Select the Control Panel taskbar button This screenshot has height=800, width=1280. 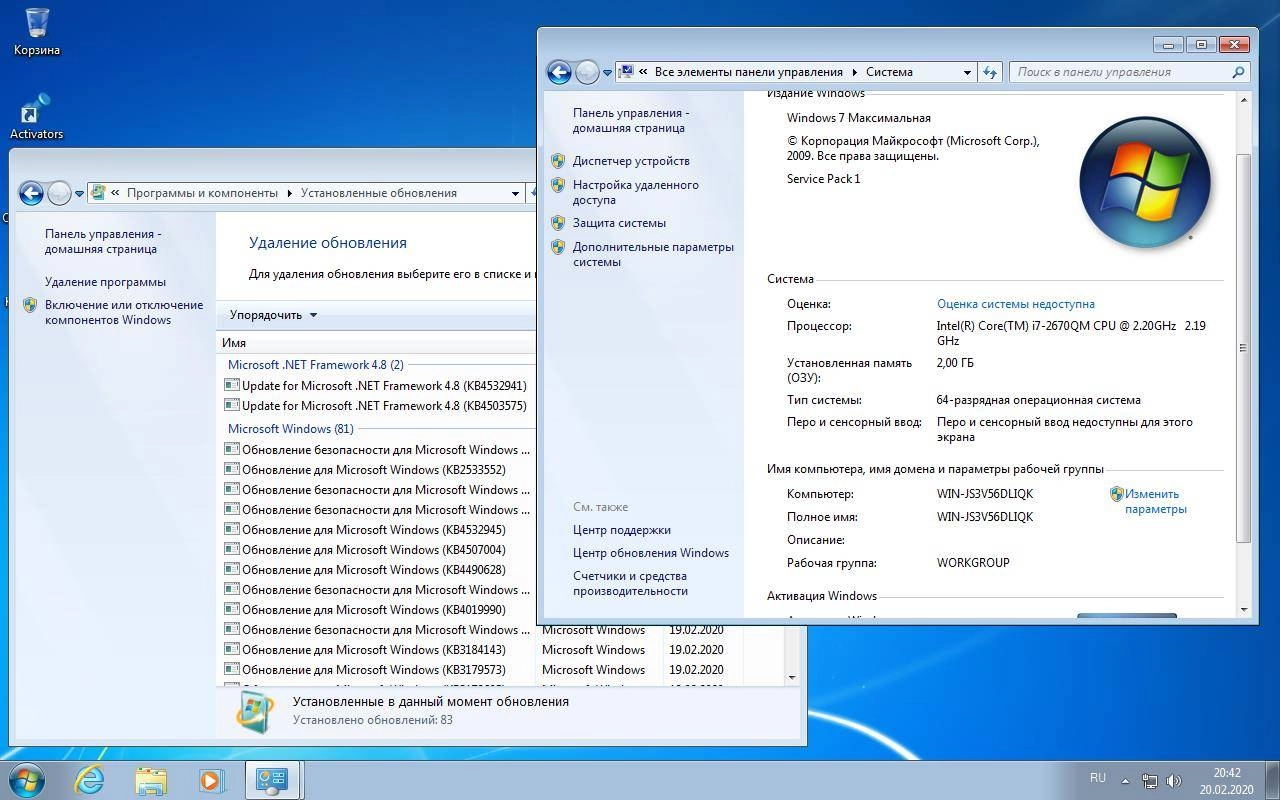pyautogui.click(x=272, y=780)
